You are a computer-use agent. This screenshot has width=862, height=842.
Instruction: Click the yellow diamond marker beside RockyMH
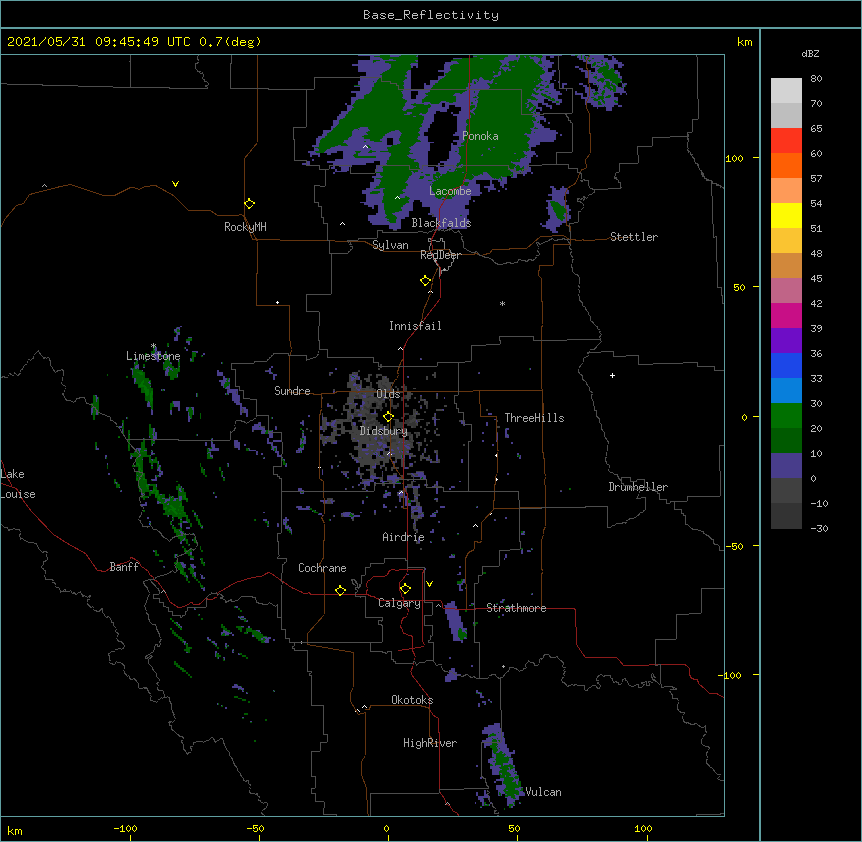pyautogui.click(x=249, y=204)
